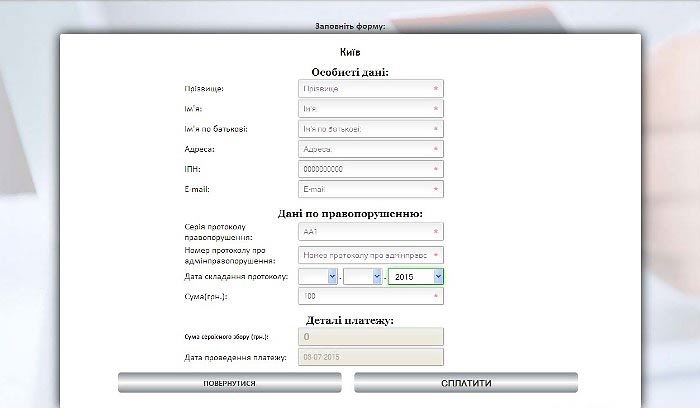This screenshot has height=408, width=700.
Task: Expand the year dropdown showing 2015
Action: (x=416, y=277)
